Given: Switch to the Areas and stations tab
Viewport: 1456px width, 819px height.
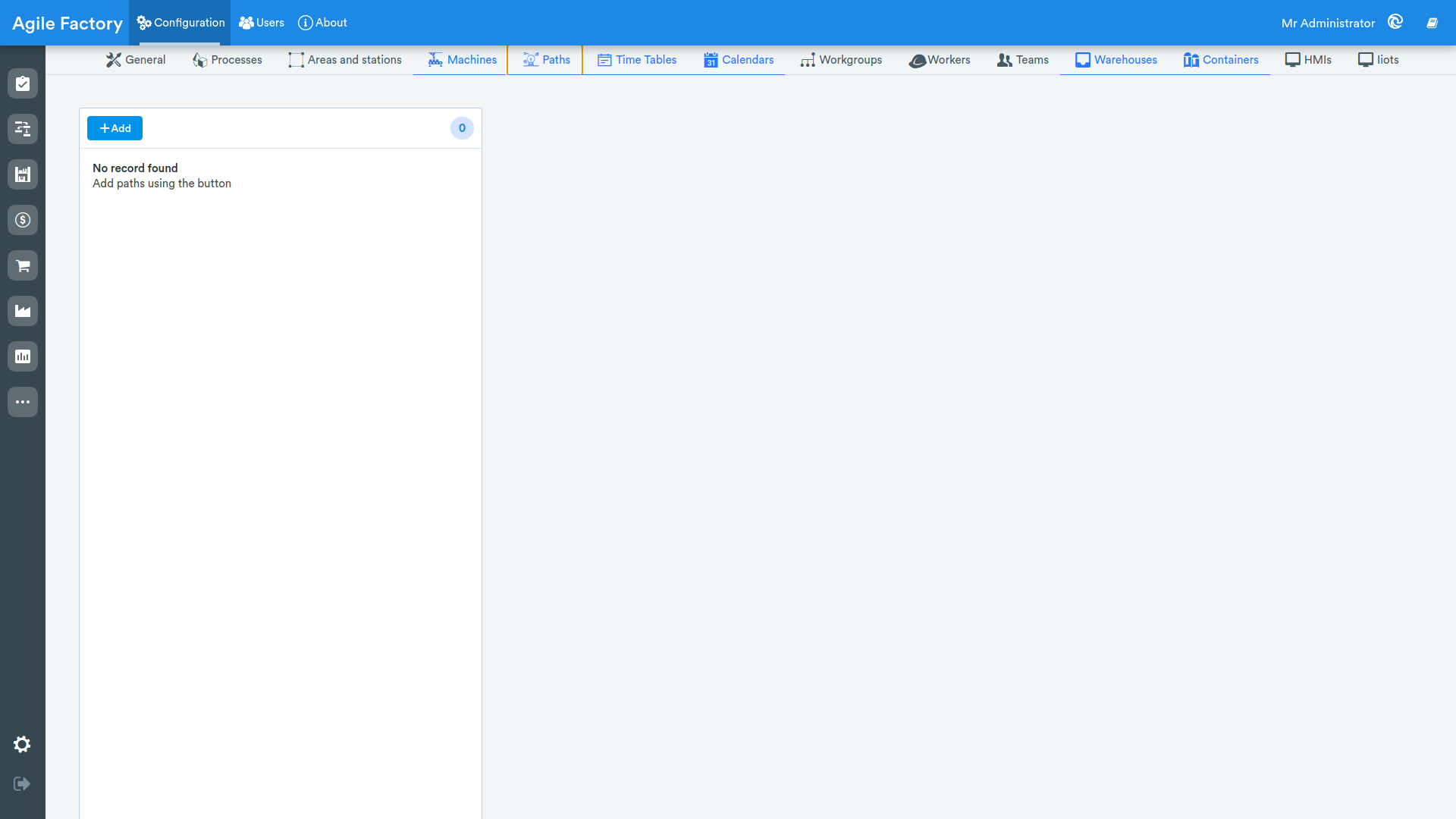Looking at the screenshot, I should point(345,60).
